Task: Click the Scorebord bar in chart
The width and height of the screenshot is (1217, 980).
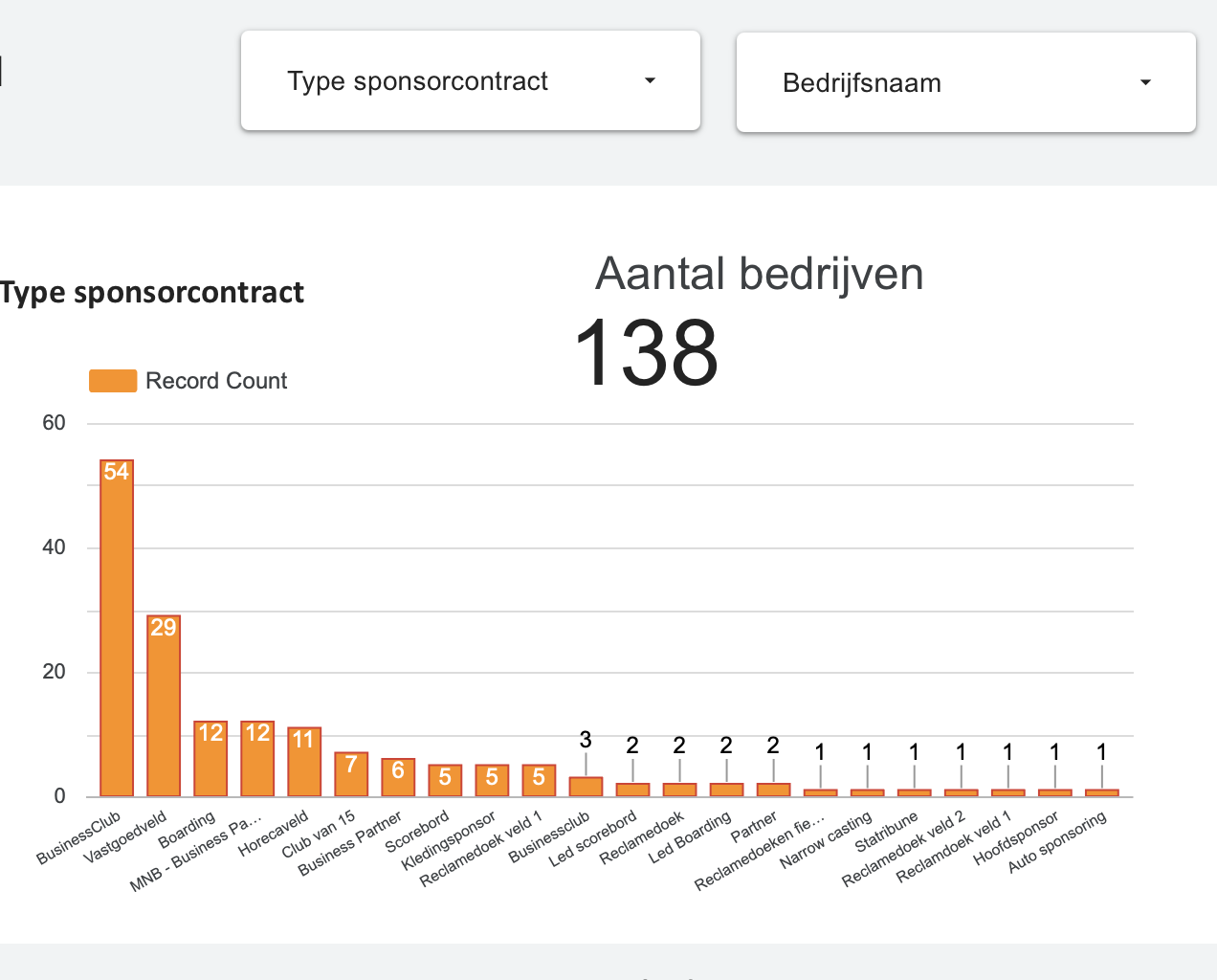Action: 445,781
